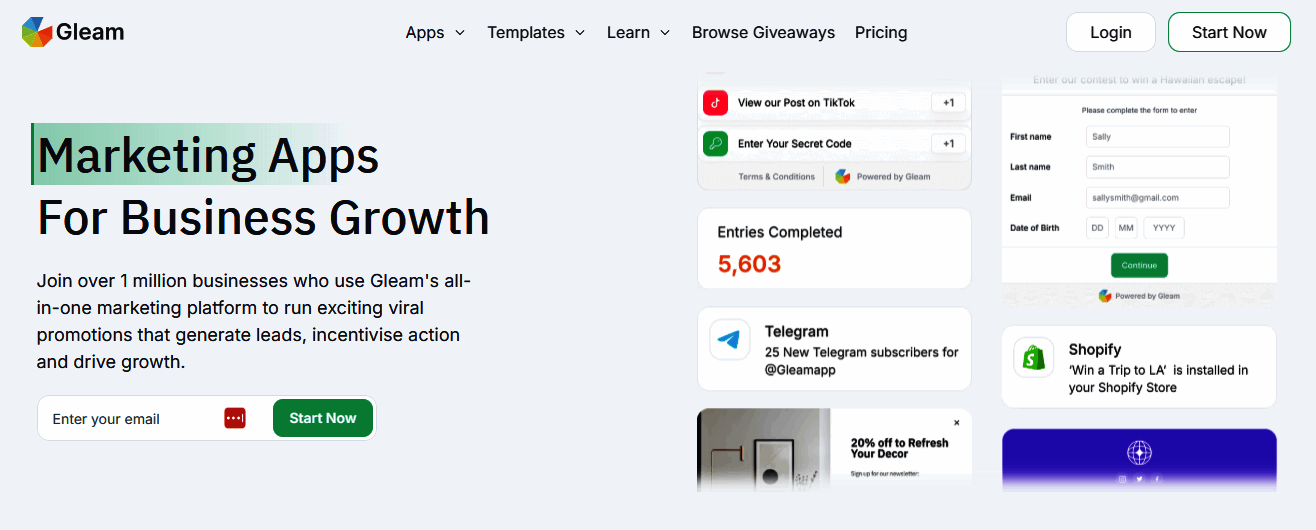Click the Powered by Gleam icon under form
This screenshot has height=530, width=1316.
point(1105,296)
